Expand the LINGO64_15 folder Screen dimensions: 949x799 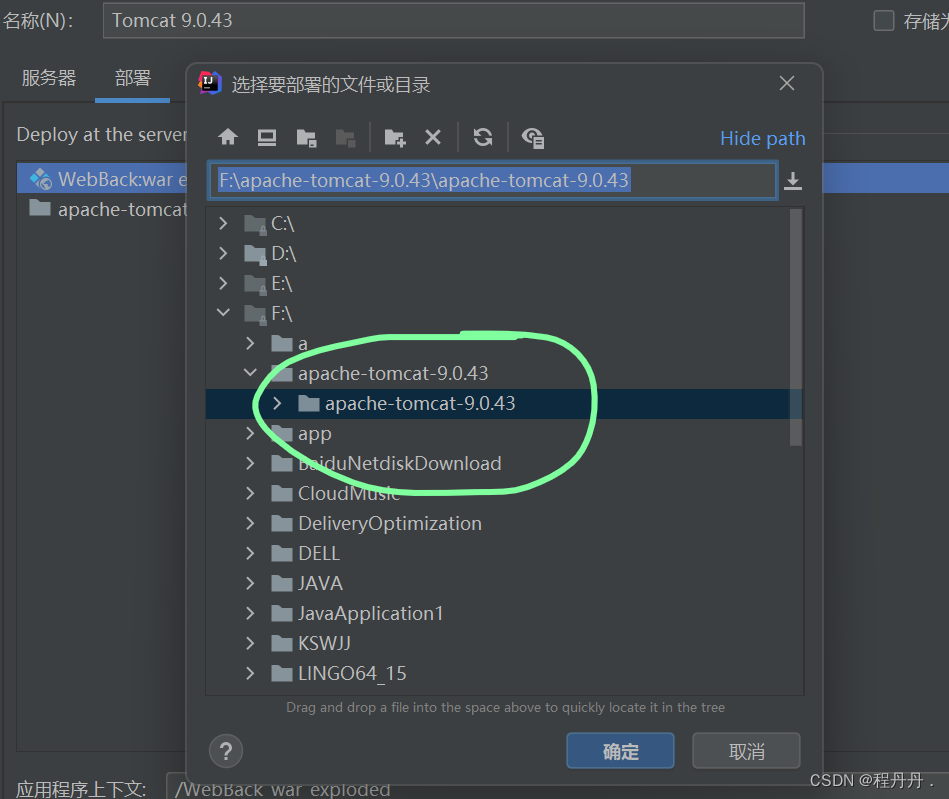(250, 673)
